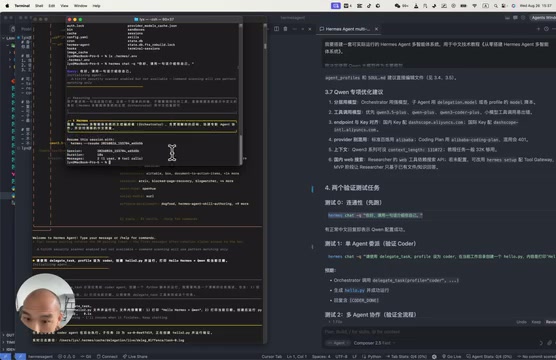Click the split editor layout icon
The height and width of the screenshot is (360, 556).
(276, 29)
